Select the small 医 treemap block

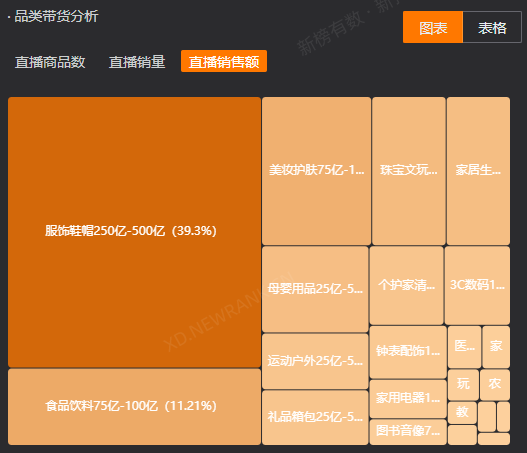[x=464, y=347]
